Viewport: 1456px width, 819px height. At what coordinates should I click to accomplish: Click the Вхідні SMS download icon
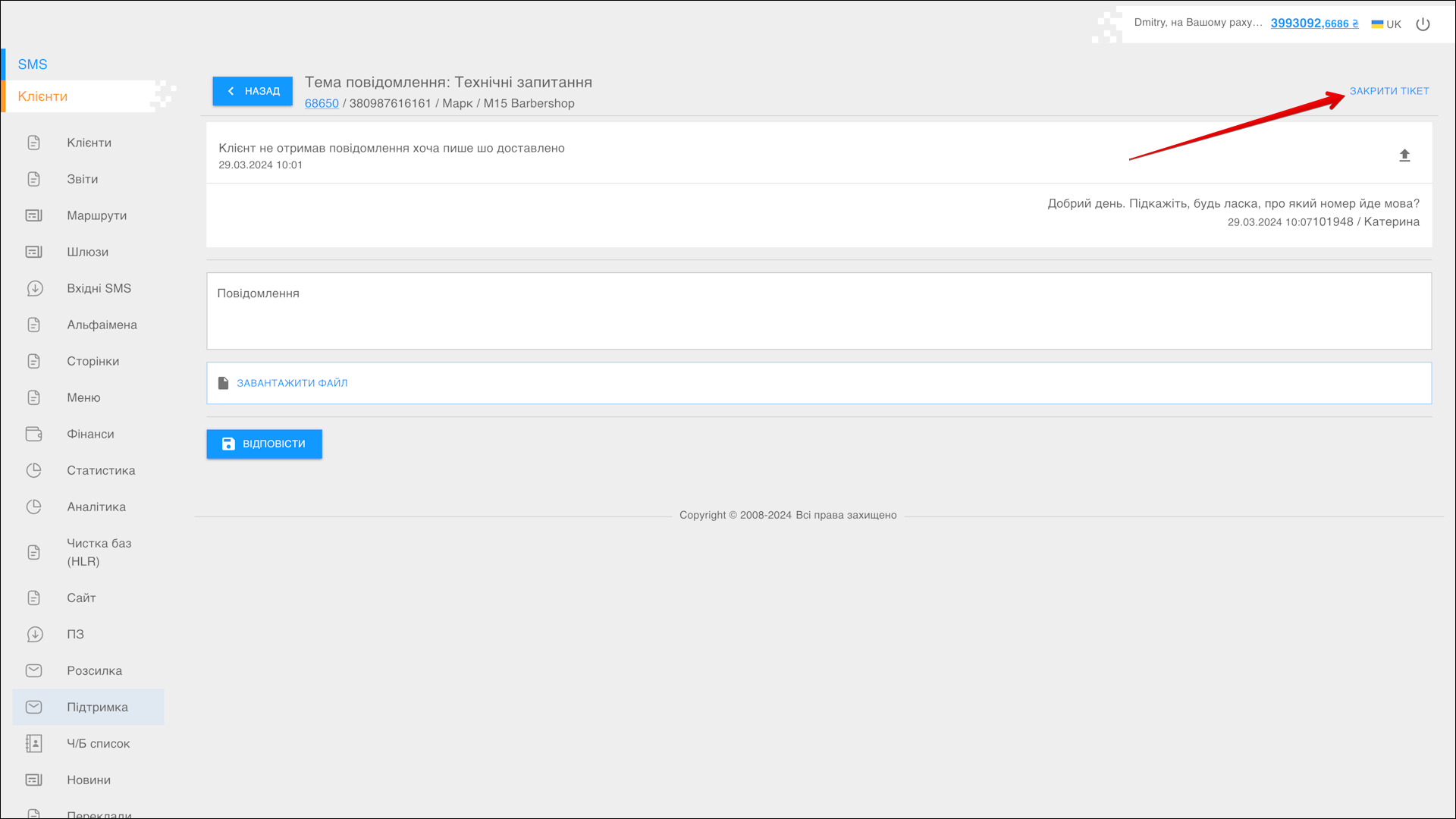[x=34, y=288]
